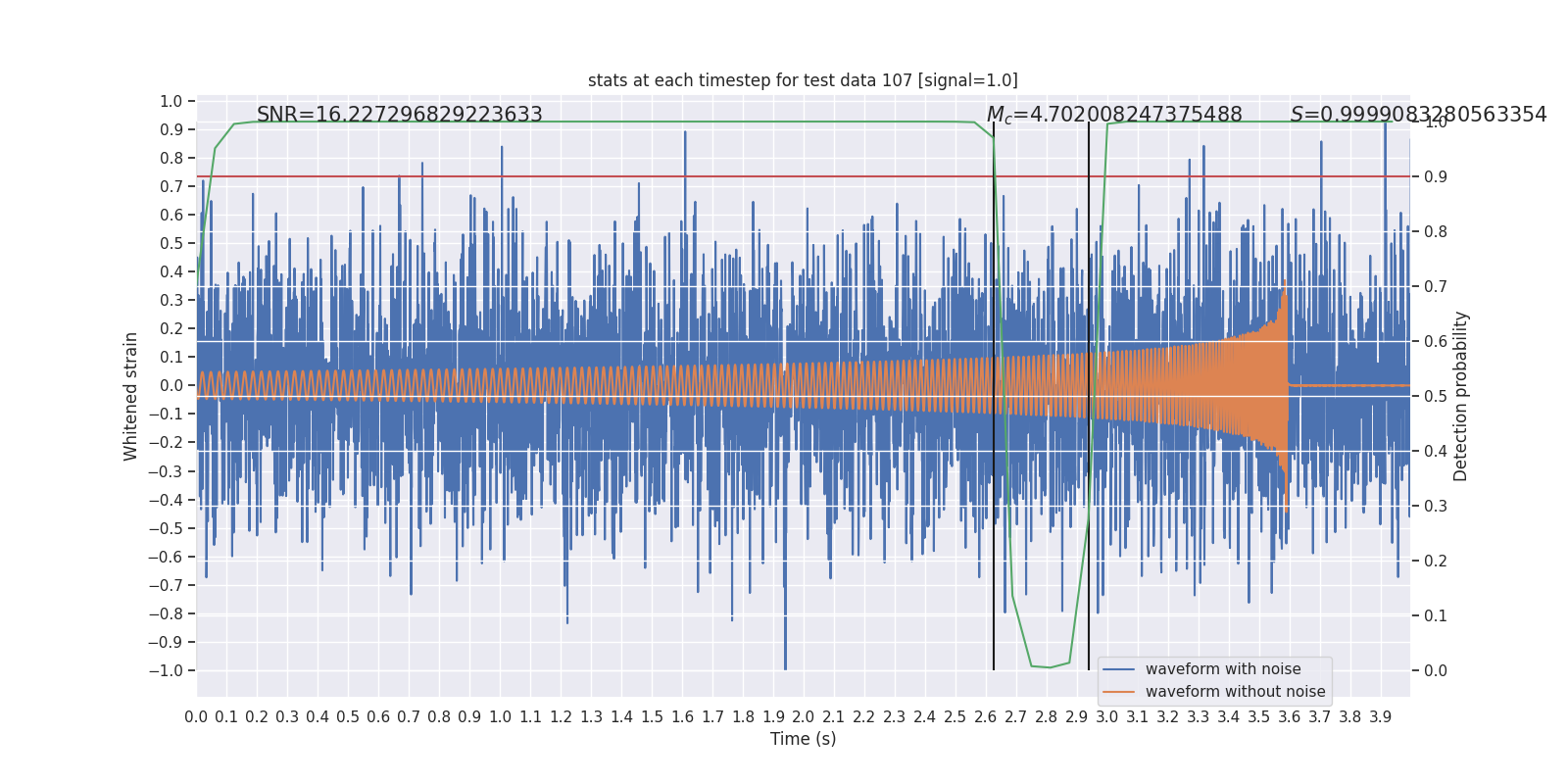This screenshot has height=784, width=1568.
Task: Select the −0.5 Whitened strain tick label
Action: (x=166, y=529)
